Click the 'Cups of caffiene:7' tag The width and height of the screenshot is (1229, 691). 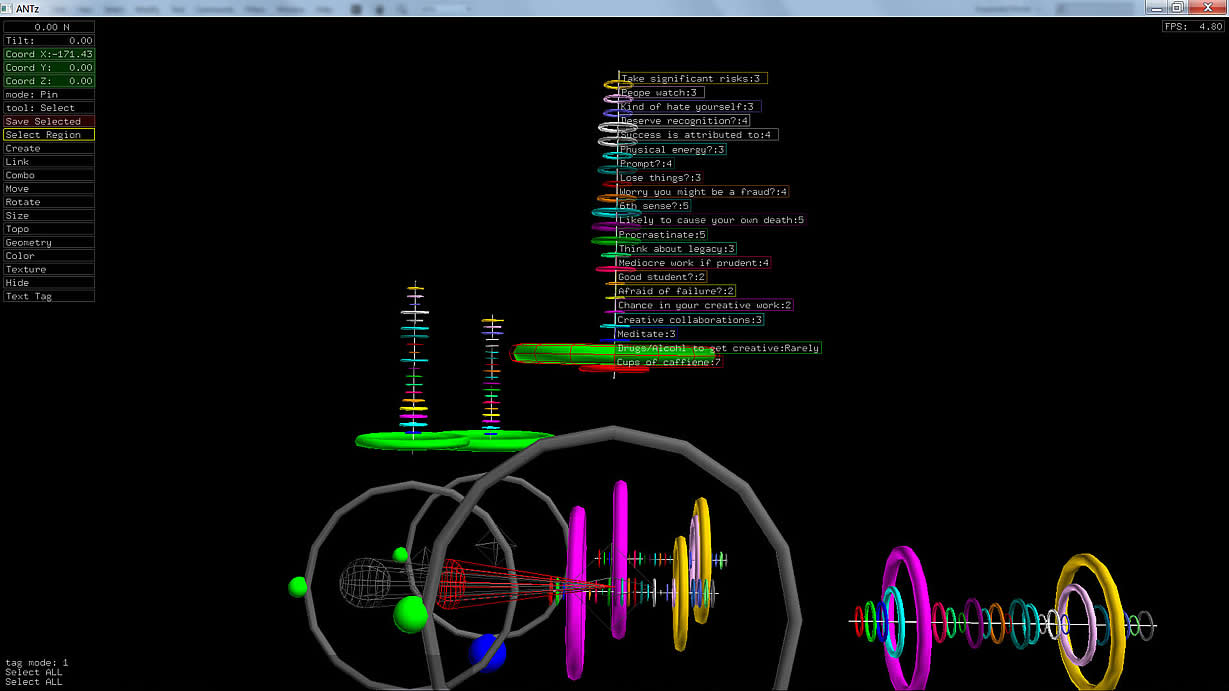[x=668, y=362]
